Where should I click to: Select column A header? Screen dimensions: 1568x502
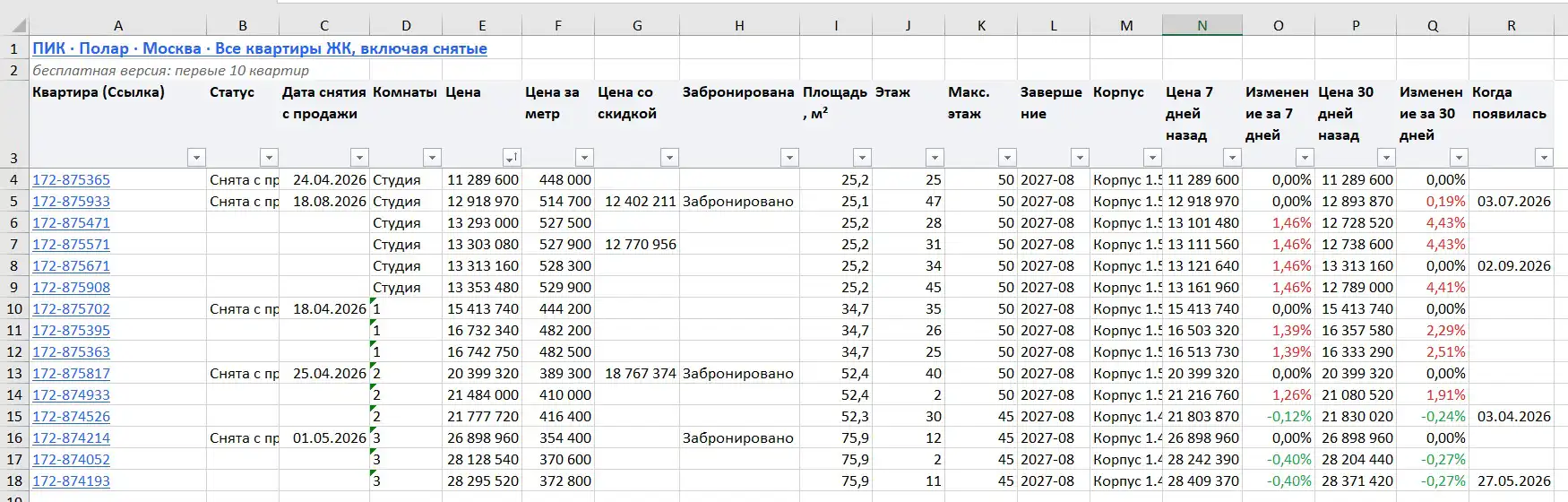pyautogui.click(x=118, y=25)
